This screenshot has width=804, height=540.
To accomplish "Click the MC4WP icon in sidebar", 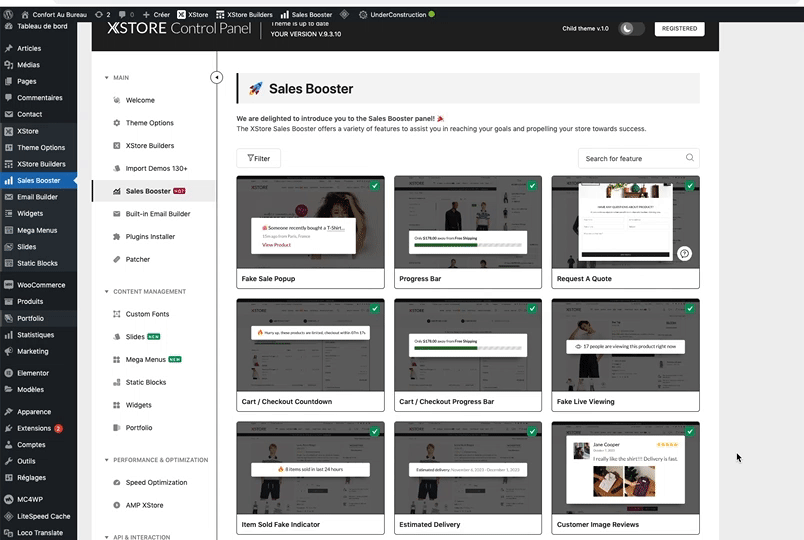I will (8, 499).
